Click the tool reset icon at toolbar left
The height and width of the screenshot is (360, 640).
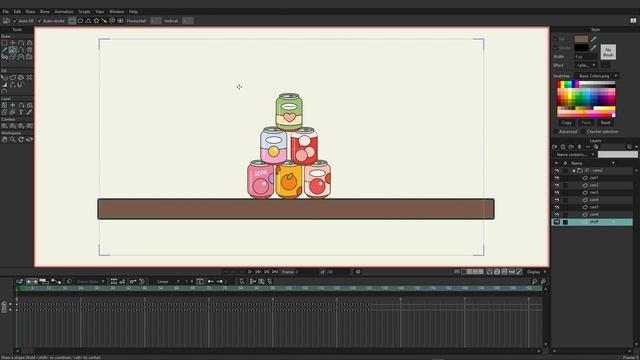click(x=6, y=20)
